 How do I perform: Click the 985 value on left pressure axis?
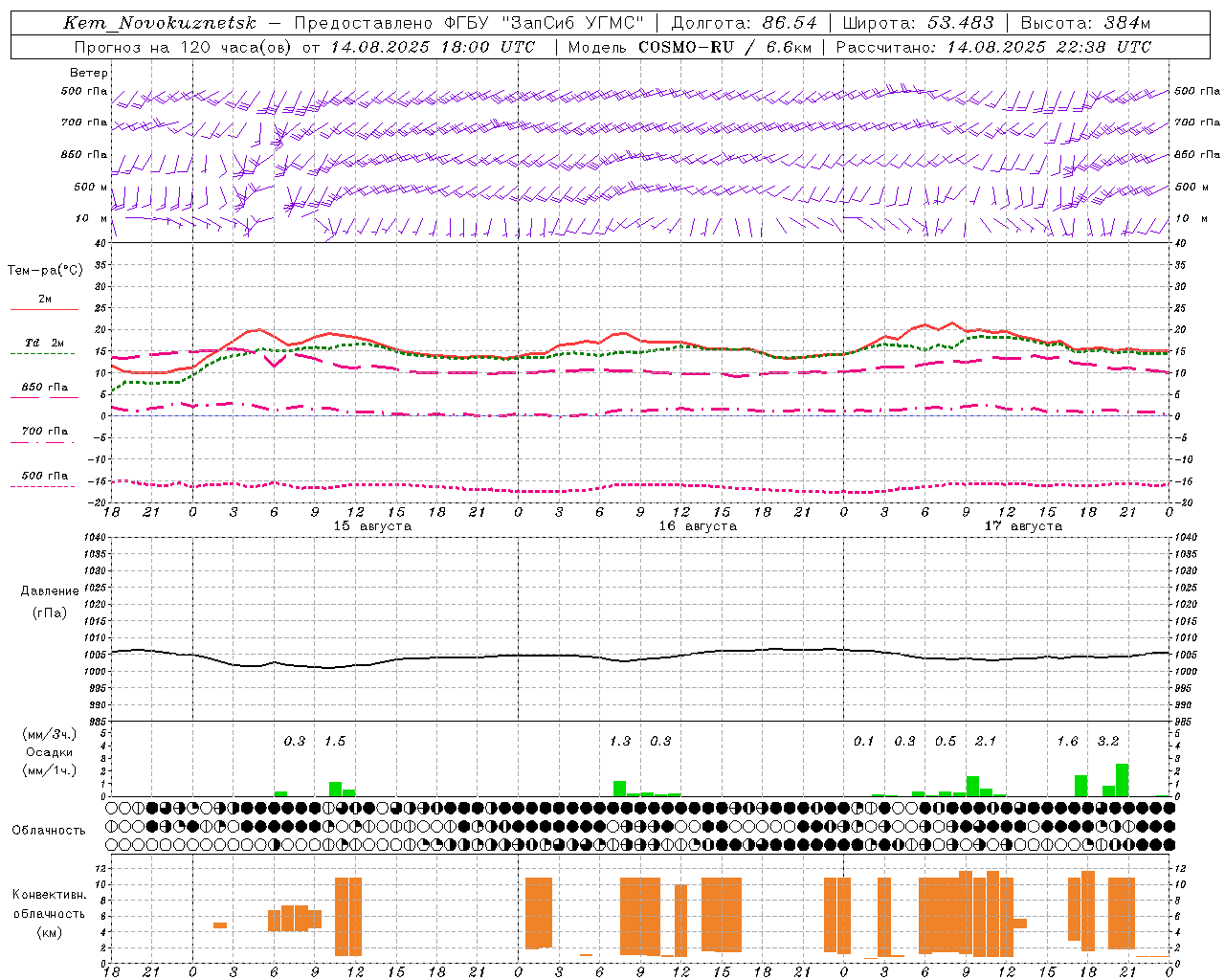100,722
